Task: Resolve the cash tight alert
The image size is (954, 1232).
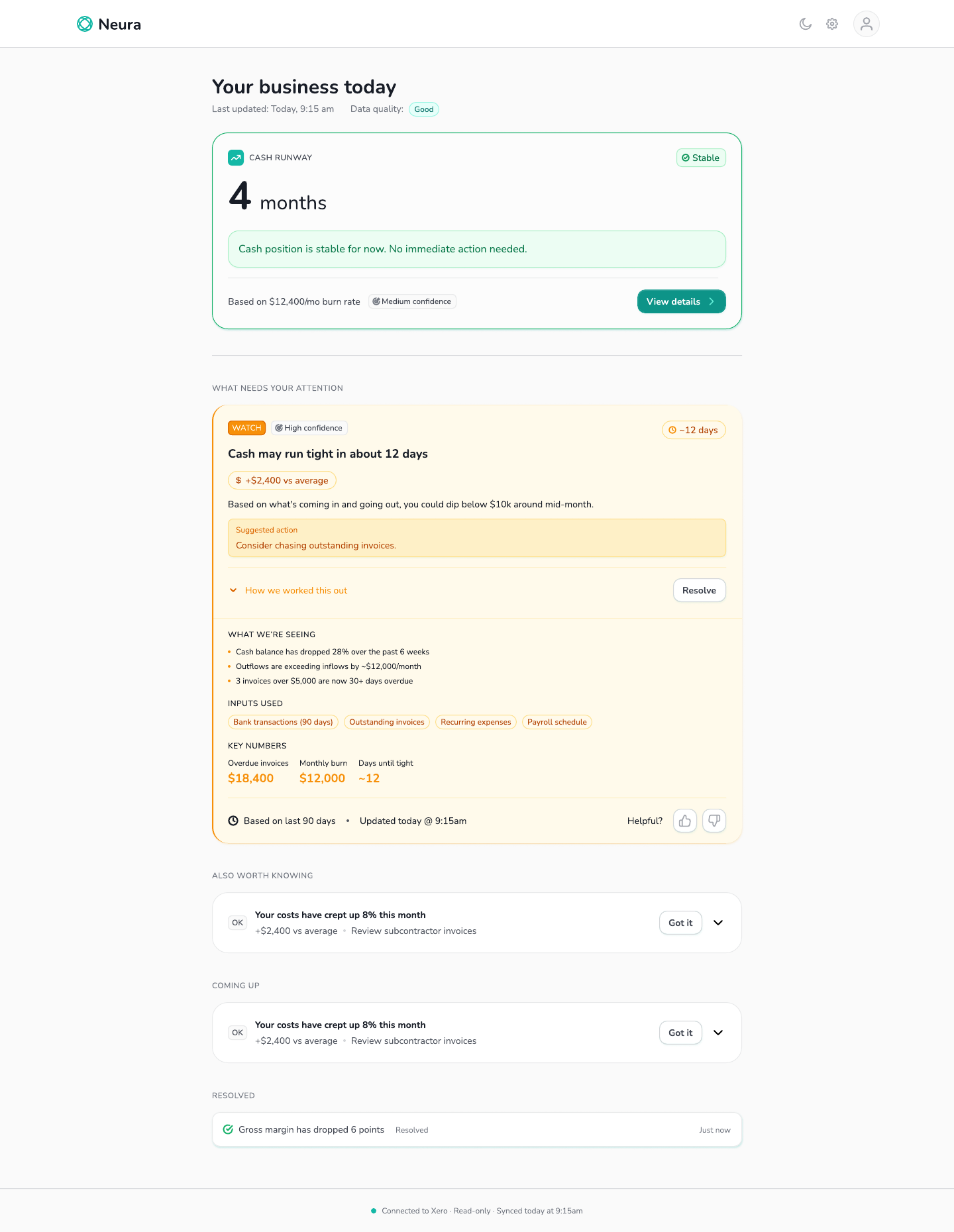Action: point(700,590)
